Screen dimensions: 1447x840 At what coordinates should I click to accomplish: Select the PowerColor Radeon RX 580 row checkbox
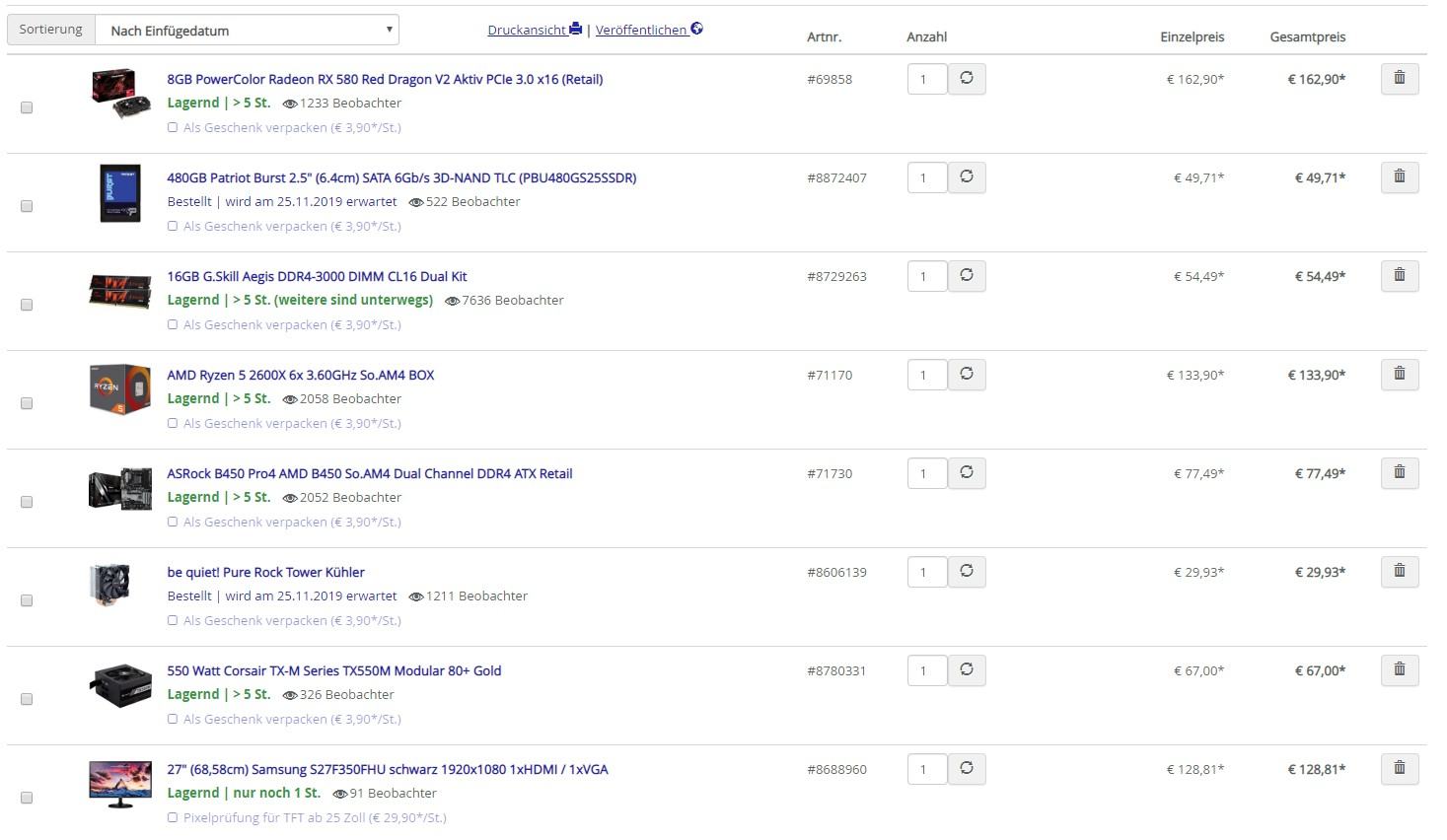pos(27,107)
